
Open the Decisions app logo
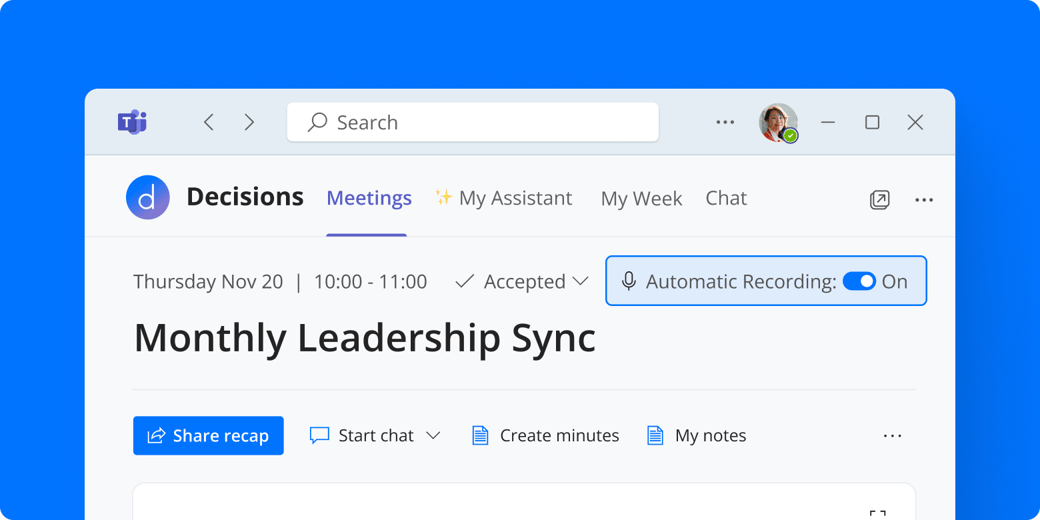click(148, 198)
